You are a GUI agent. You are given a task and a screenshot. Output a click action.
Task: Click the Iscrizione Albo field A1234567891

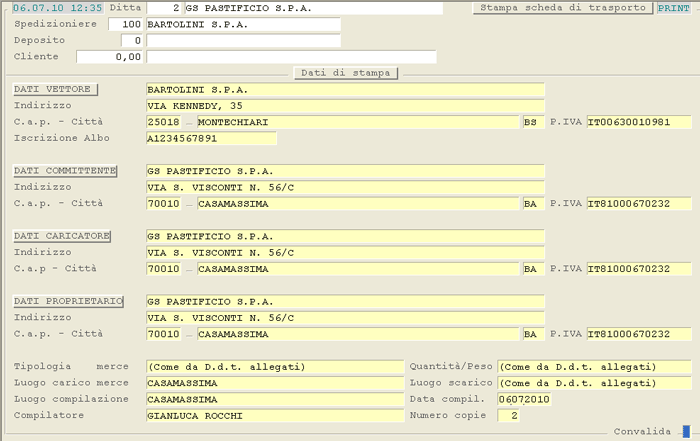point(211,138)
